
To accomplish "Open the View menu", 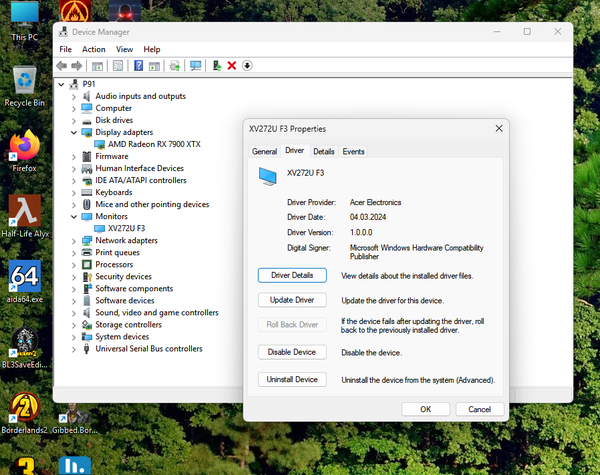I will click(x=124, y=49).
